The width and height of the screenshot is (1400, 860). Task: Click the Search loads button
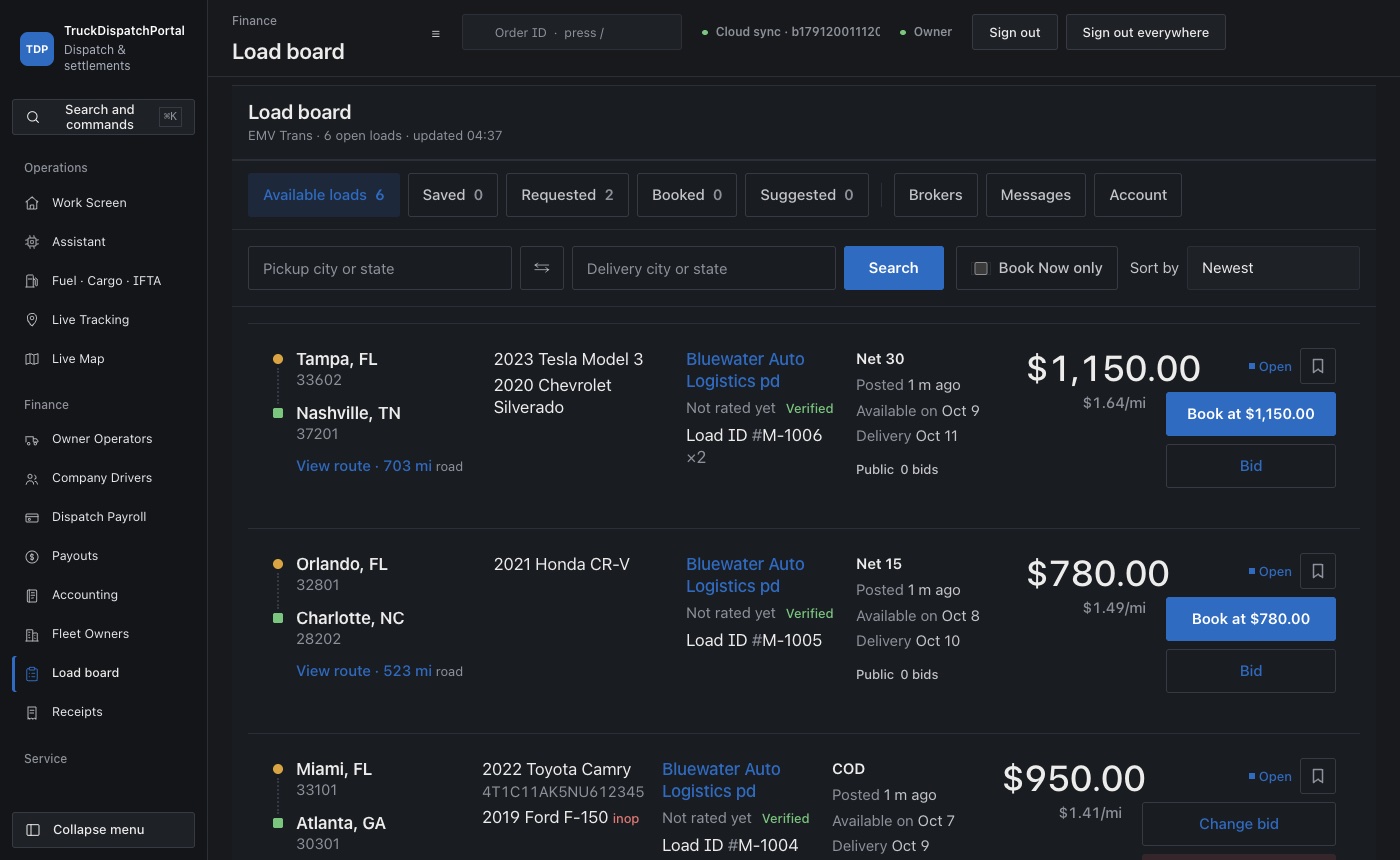[894, 268]
